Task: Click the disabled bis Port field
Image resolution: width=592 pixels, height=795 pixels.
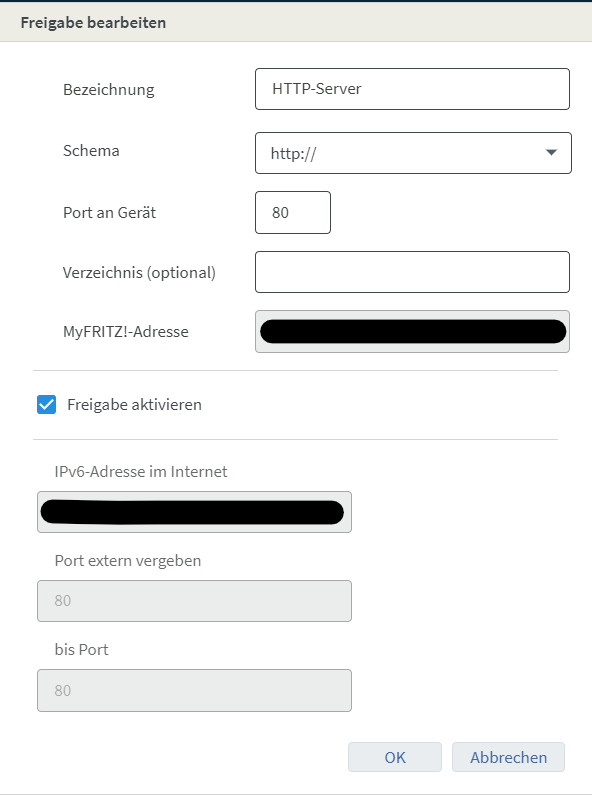Action: 194,691
